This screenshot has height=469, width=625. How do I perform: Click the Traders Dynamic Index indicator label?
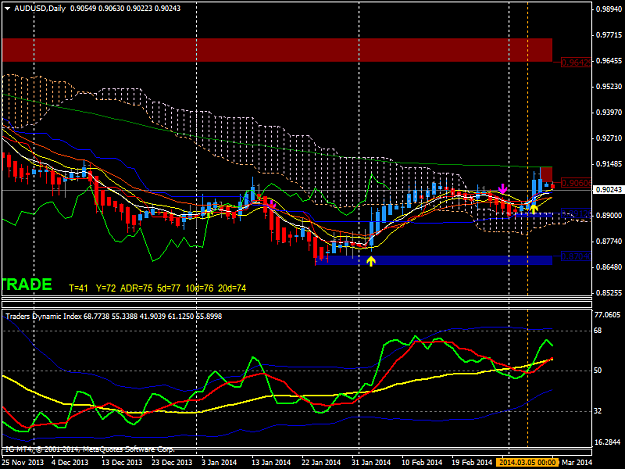(x=44, y=316)
